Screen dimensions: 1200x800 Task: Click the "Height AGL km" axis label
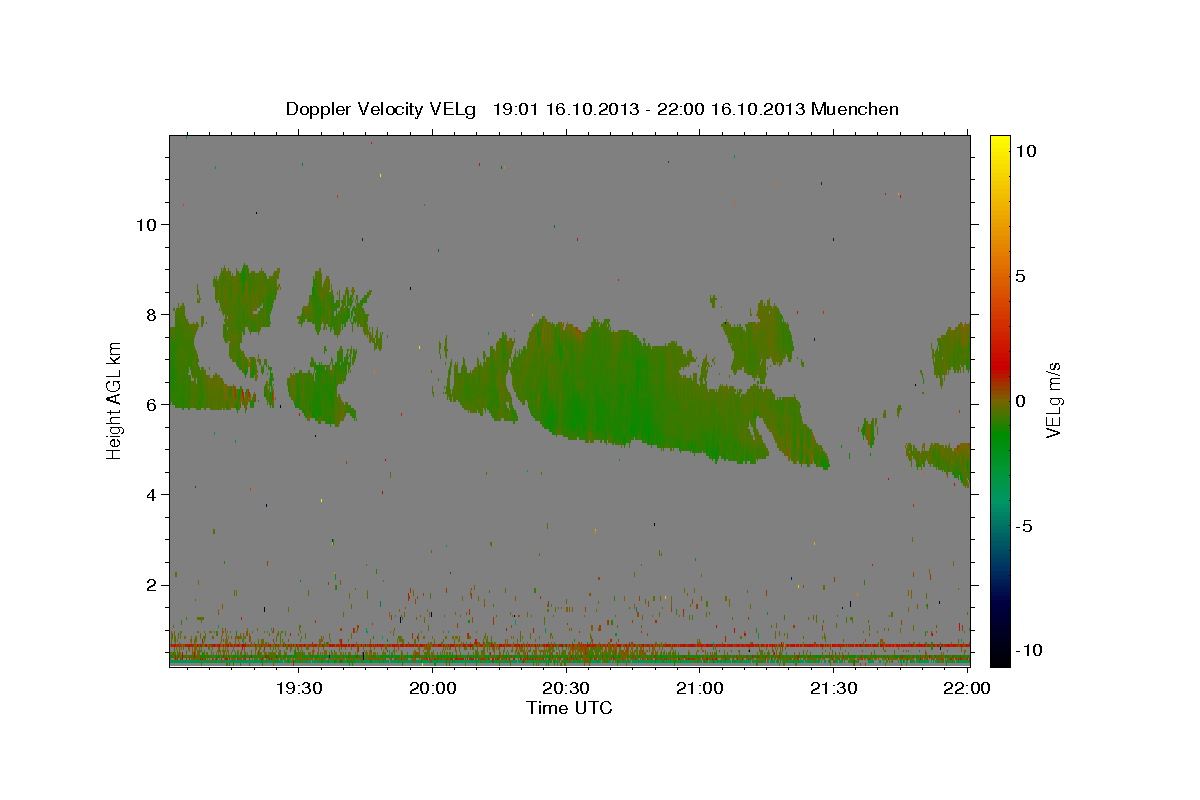pos(114,400)
